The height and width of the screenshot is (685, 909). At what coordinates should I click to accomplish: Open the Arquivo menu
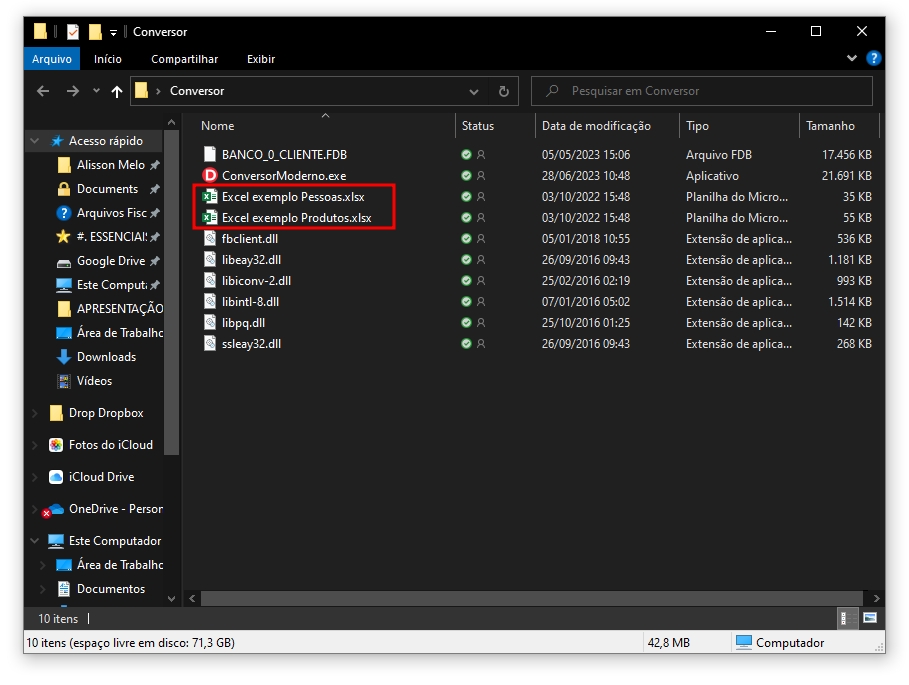click(x=51, y=59)
